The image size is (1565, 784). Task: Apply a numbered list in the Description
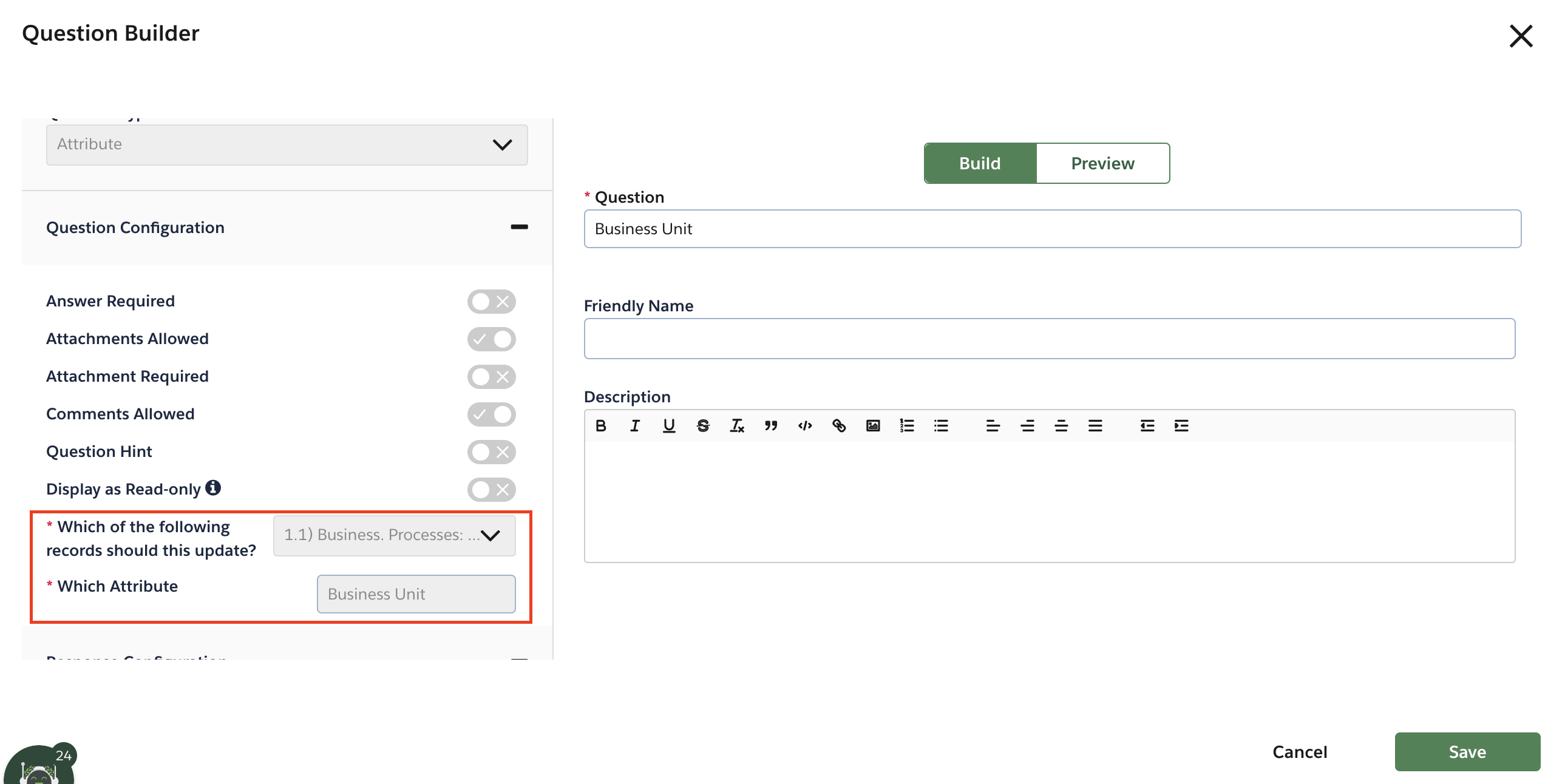click(x=907, y=426)
